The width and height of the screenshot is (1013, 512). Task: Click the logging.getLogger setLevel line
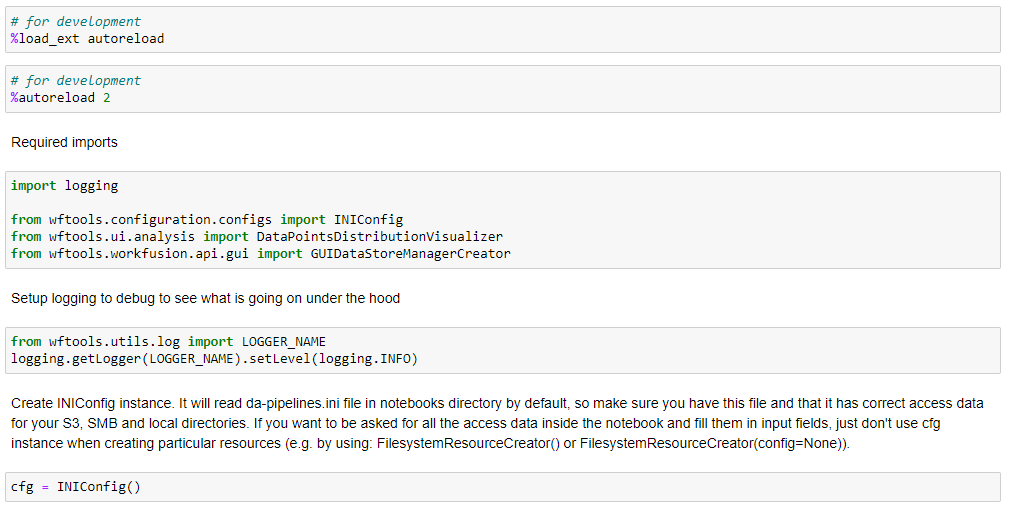pyautogui.click(x=214, y=358)
